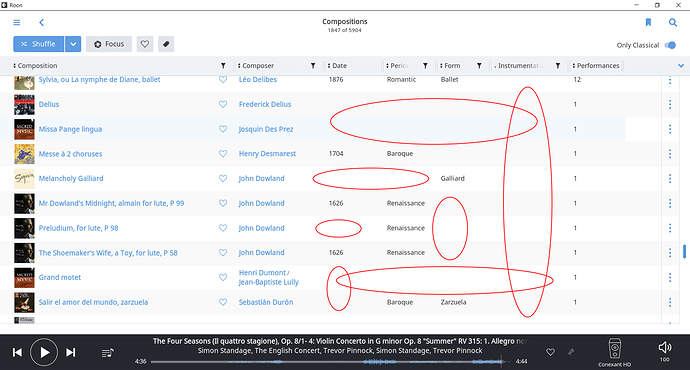690x370 pixels.
Task: Filter the Form column
Action: 479,66
